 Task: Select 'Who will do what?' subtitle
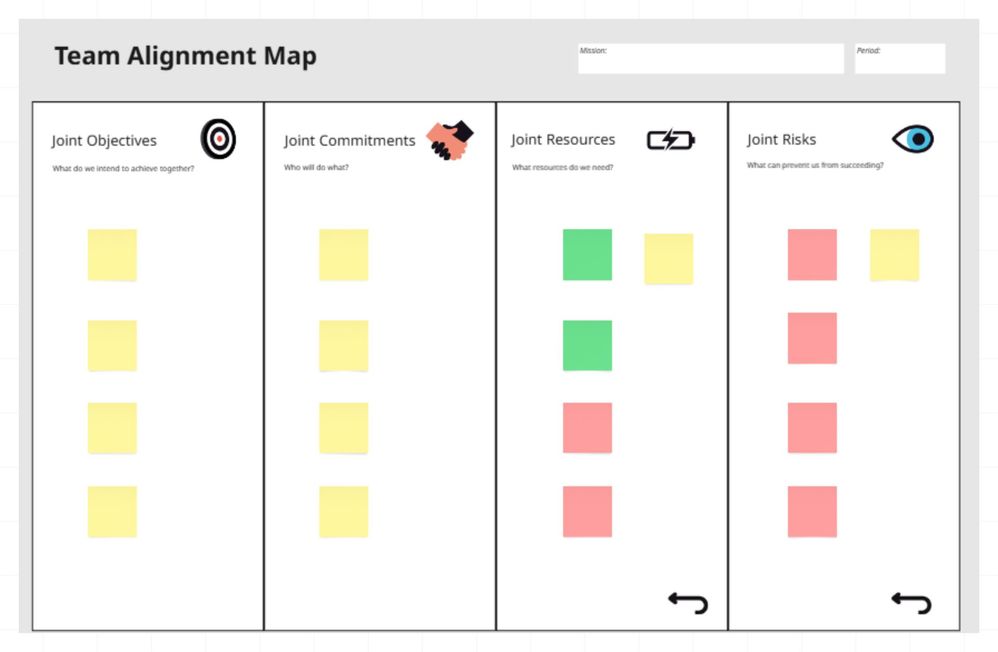(316, 167)
